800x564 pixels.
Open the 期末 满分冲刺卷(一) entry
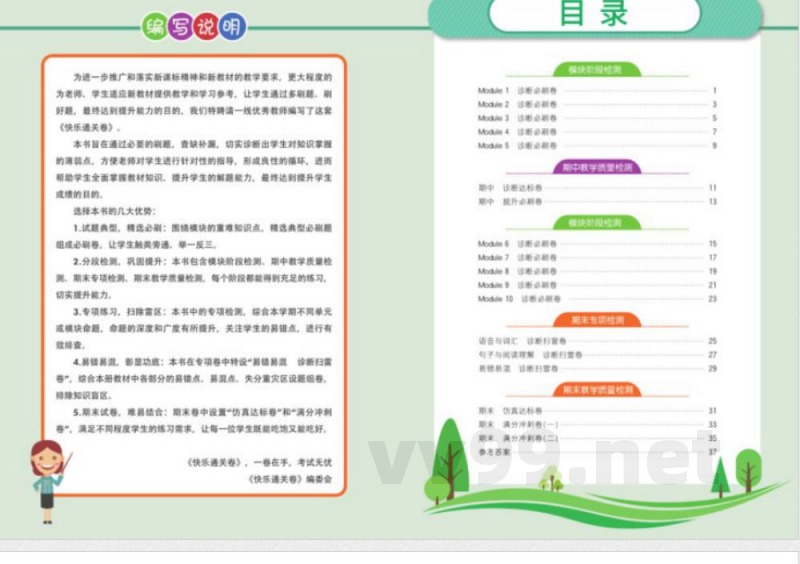tap(597, 424)
